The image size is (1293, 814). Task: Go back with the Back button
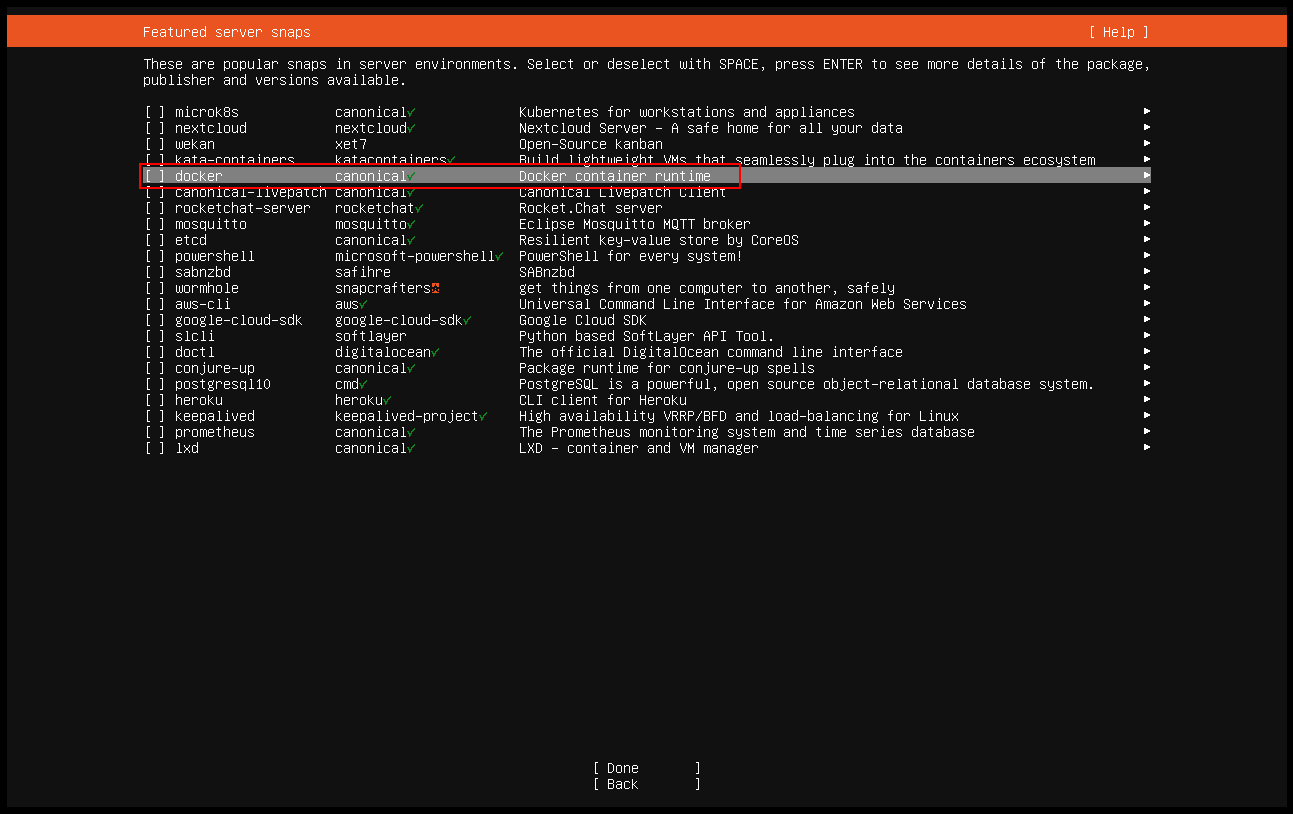coord(646,784)
